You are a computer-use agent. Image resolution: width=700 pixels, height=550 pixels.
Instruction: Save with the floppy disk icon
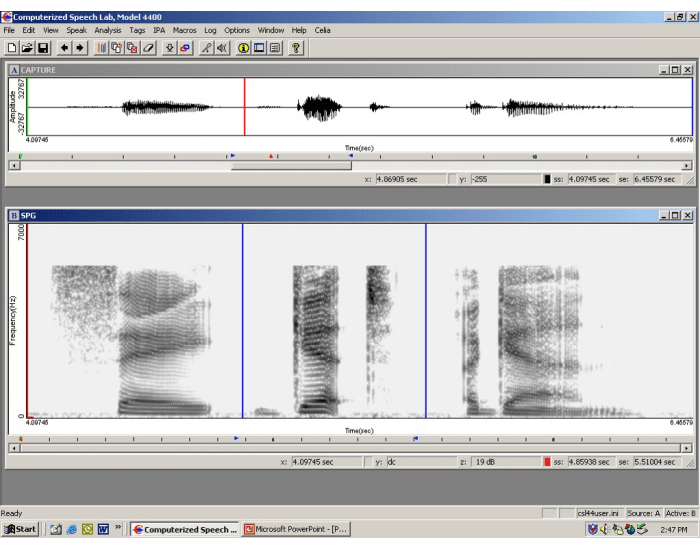tap(43, 48)
